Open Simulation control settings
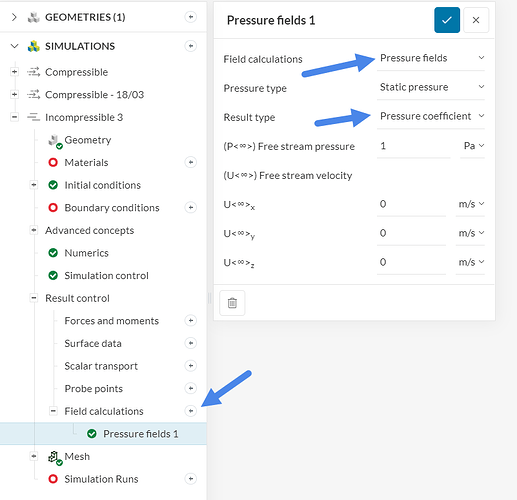517x500 pixels. click(x=106, y=276)
